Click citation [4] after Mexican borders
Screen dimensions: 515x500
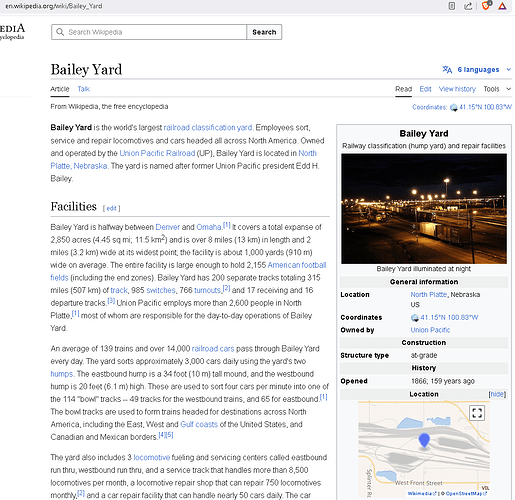(162, 435)
